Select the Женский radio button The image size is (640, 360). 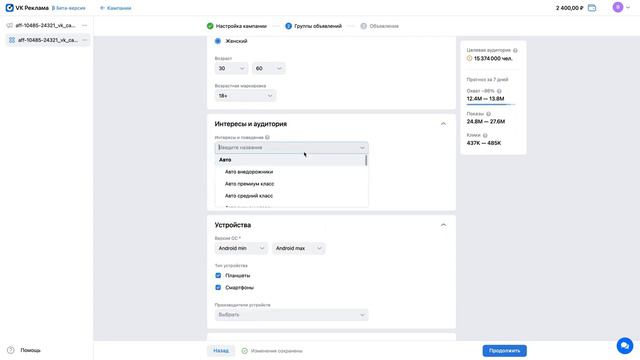[x=218, y=41]
